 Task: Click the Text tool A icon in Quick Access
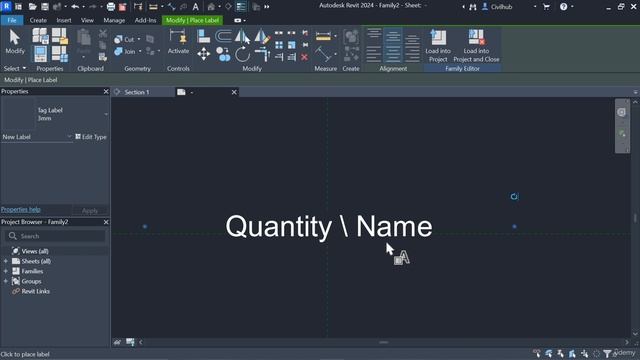click(196, 7)
